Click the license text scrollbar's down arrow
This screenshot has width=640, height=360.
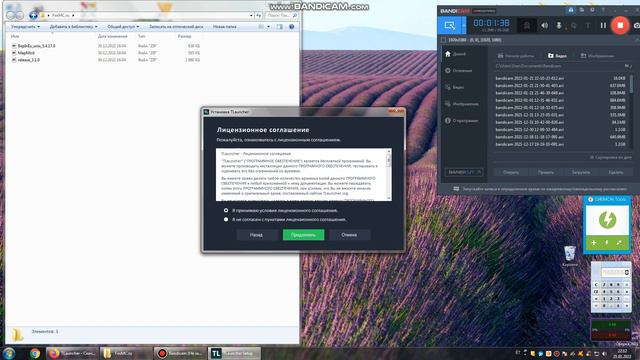coord(389,198)
